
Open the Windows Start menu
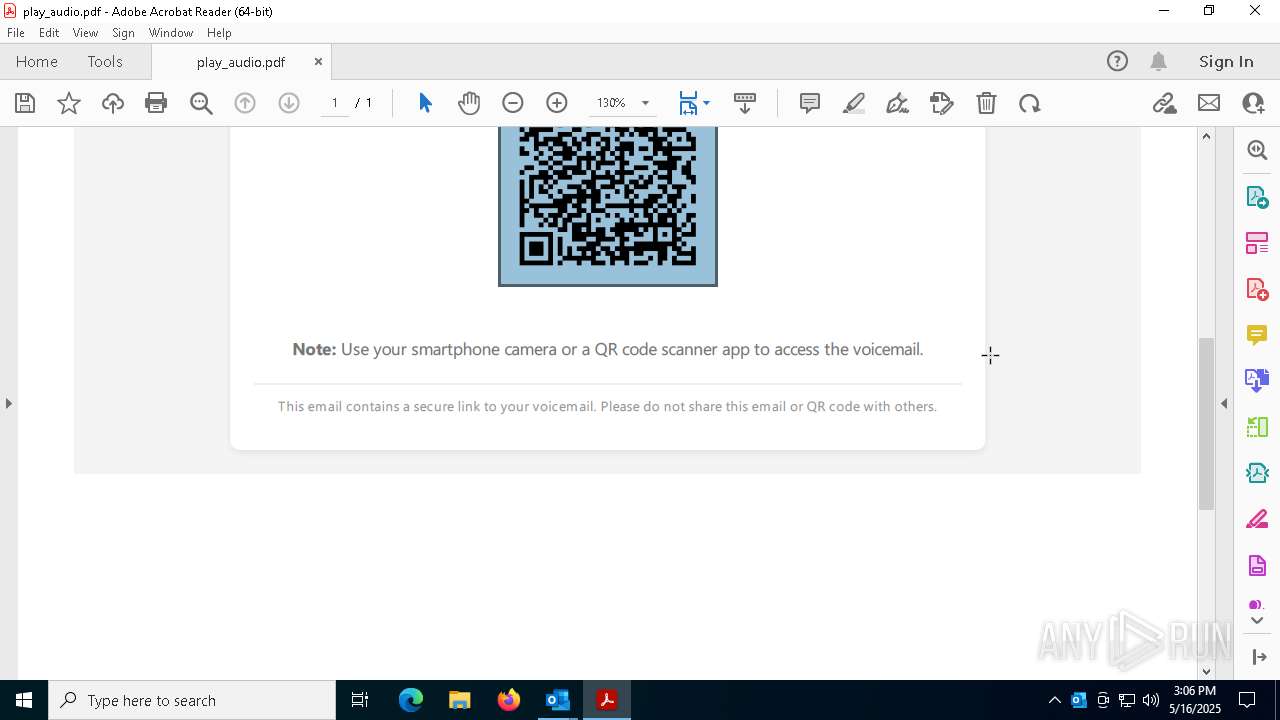coord(24,700)
